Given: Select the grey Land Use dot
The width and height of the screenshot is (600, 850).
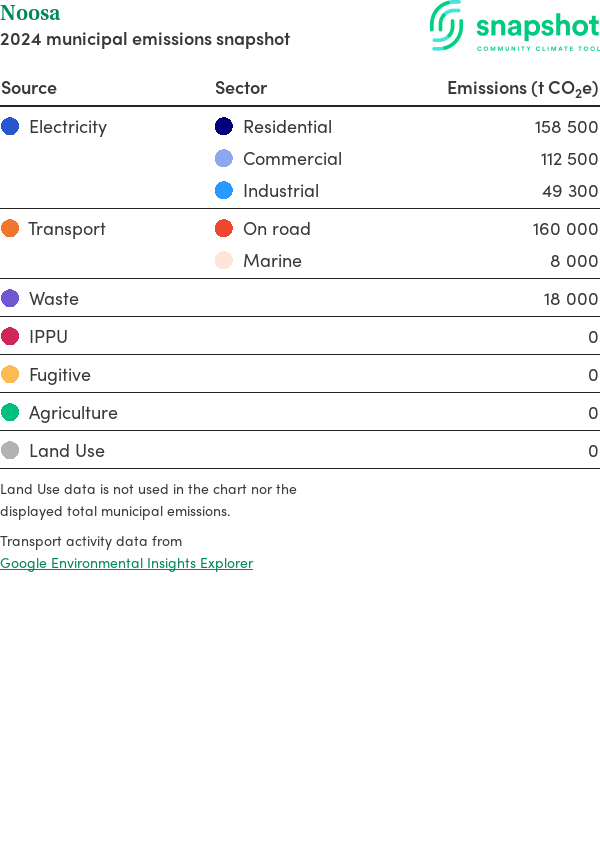Looking at the screenshot, I should (10, 451).
